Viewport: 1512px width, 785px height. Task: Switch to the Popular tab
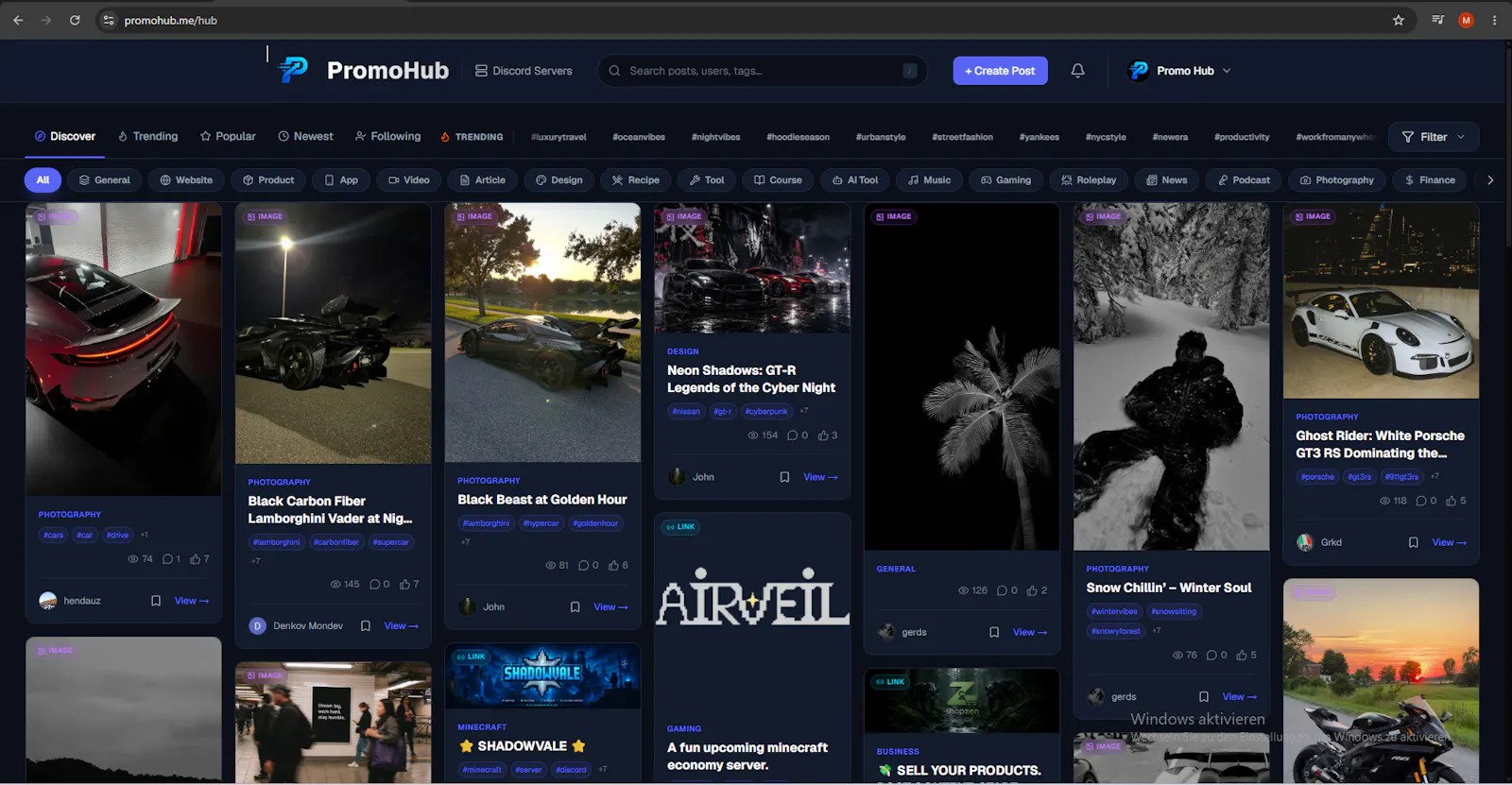[228, 137]
